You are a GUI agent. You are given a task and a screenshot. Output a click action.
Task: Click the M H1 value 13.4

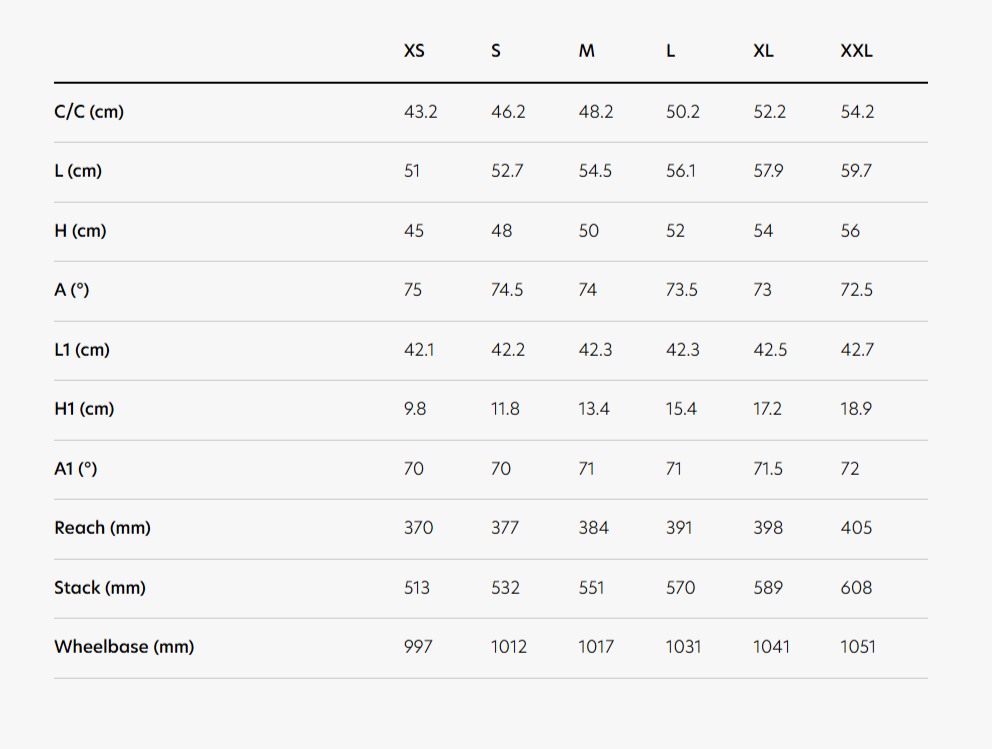pos(594,409)
